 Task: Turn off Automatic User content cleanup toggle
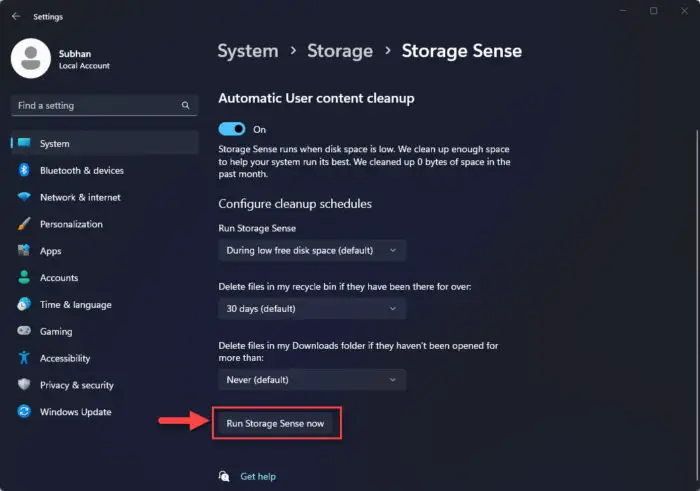pyautogui.click(x=232, y=129)
